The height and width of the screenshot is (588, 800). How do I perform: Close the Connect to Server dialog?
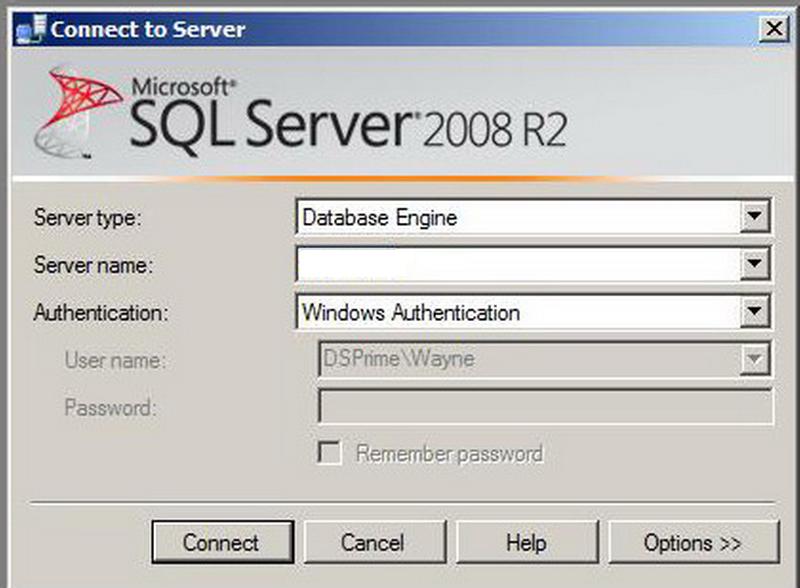(773, 29)
